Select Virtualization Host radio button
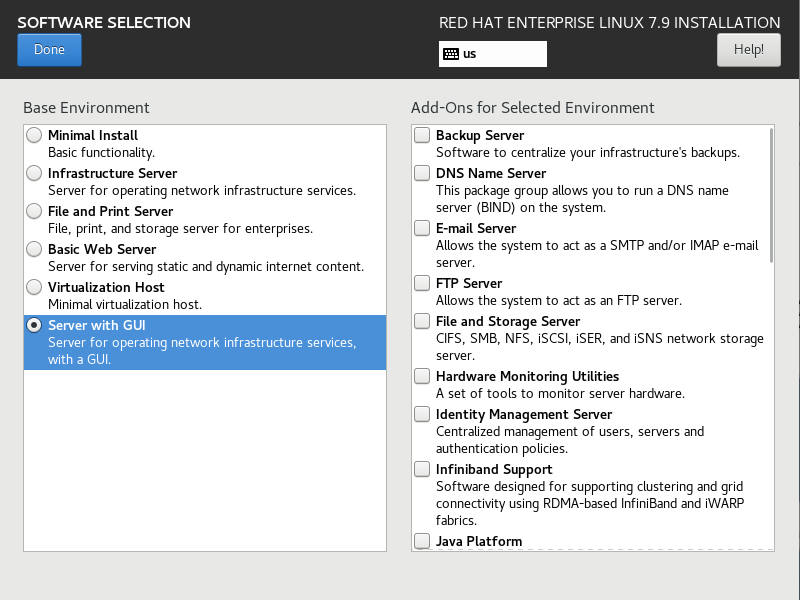800x600 pixels. click(x=35, y=287)
